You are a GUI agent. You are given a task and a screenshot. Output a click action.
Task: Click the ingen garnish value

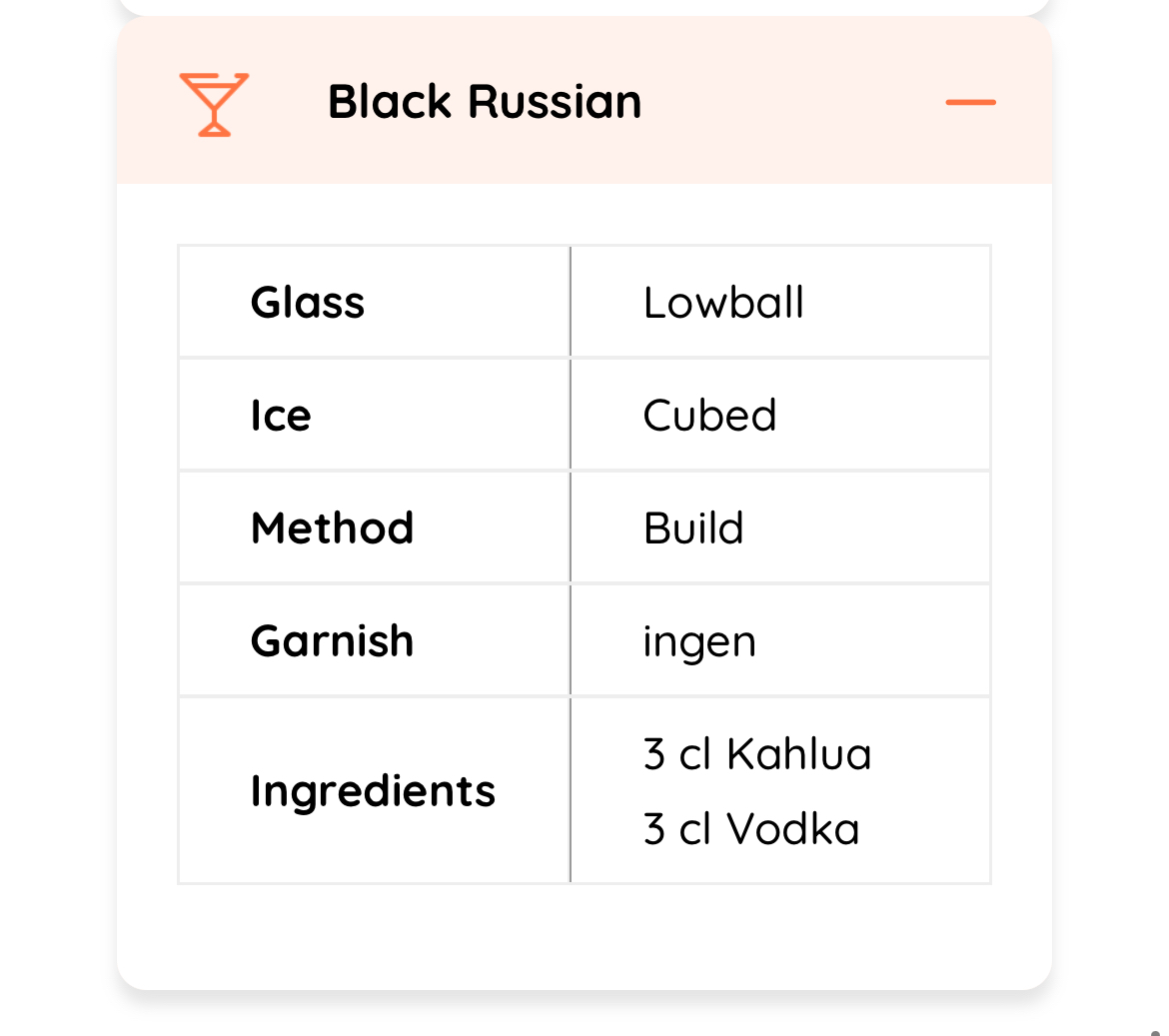[x=699, y=642]
